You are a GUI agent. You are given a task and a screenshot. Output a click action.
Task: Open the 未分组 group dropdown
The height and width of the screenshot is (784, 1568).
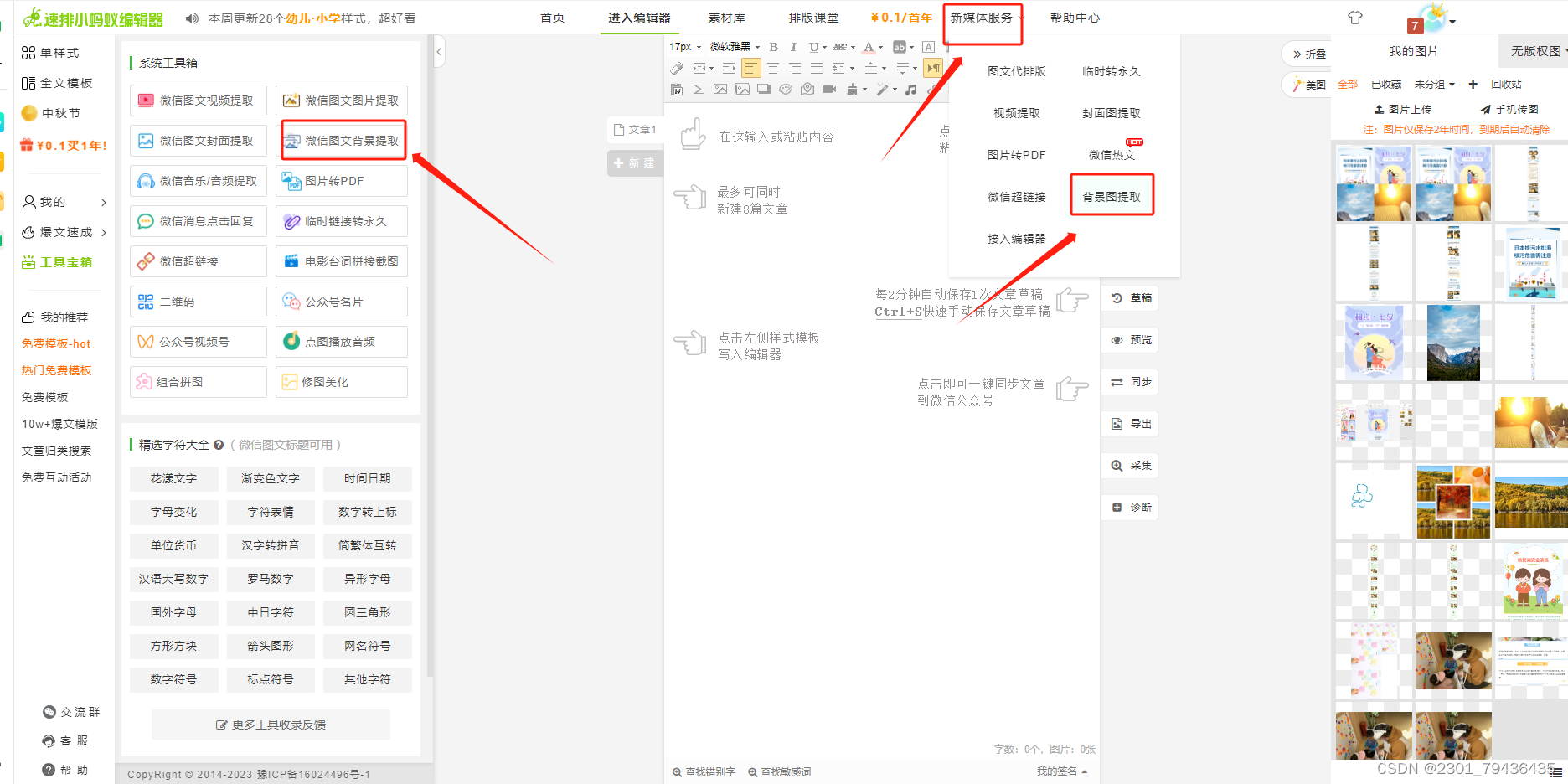(x=1434, y=84)
